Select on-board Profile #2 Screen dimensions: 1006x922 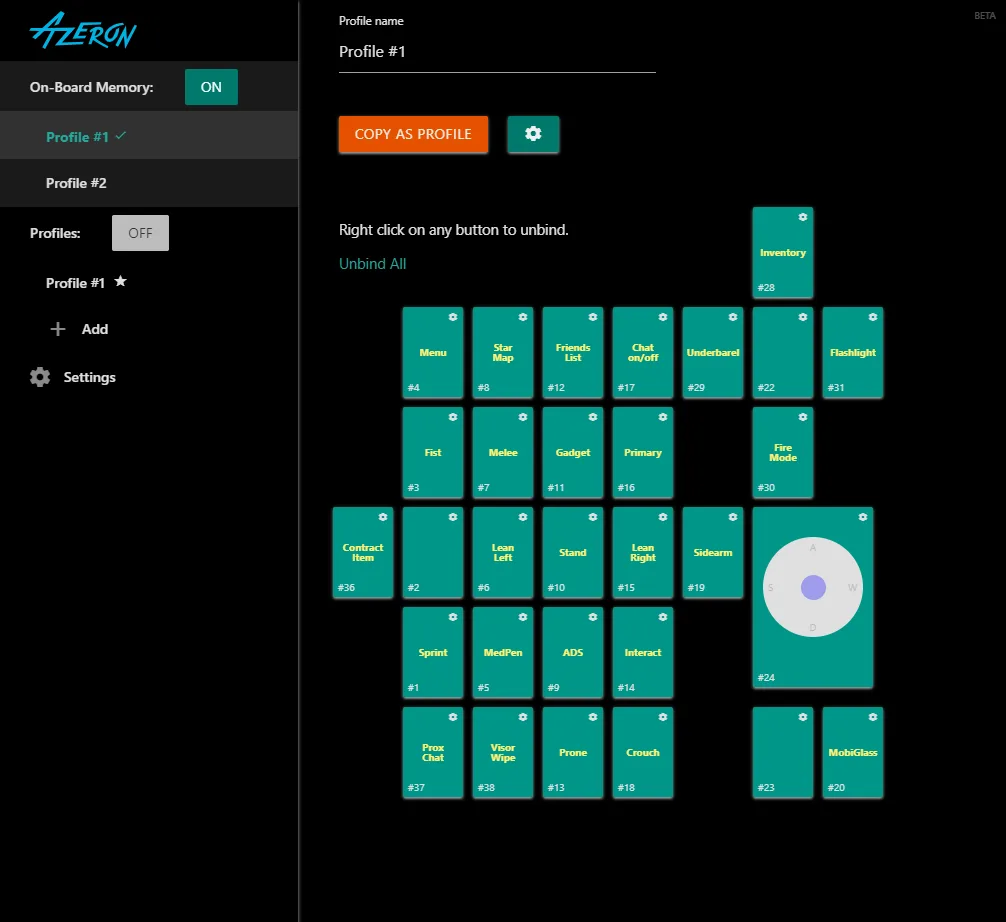[149, 184]
